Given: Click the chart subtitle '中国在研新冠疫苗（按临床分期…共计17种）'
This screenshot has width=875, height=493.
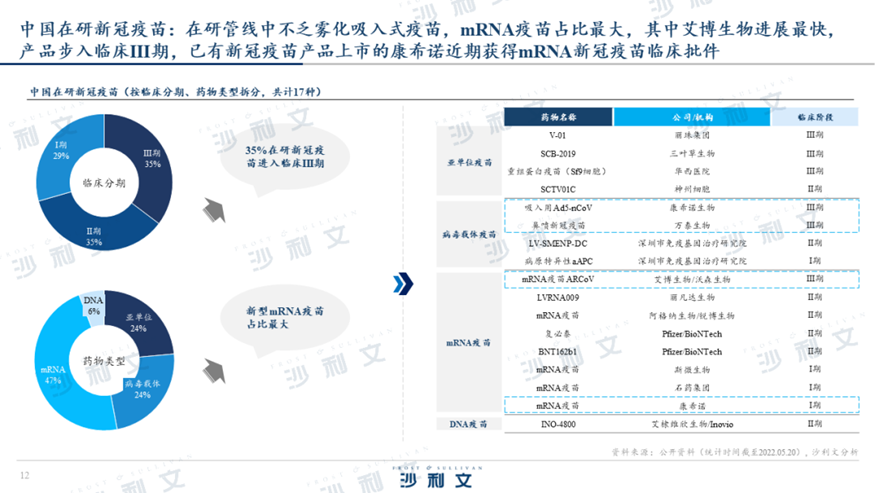Looking at the screenshot, I should [175, 92].
